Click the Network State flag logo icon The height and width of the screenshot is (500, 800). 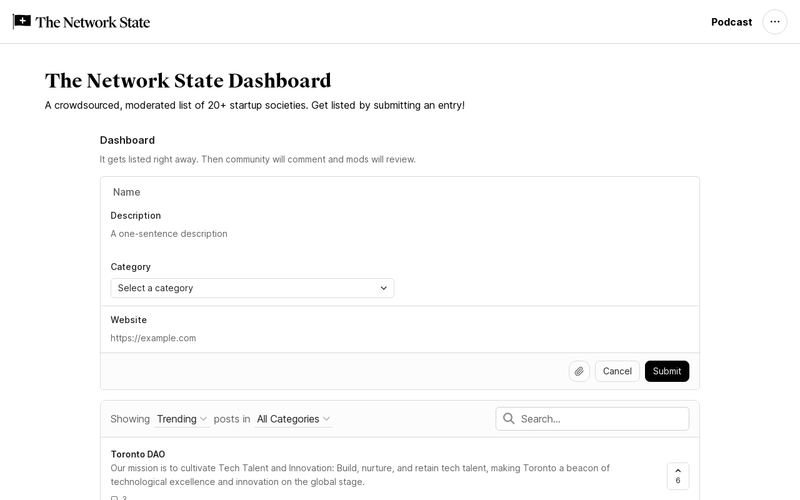21,22
